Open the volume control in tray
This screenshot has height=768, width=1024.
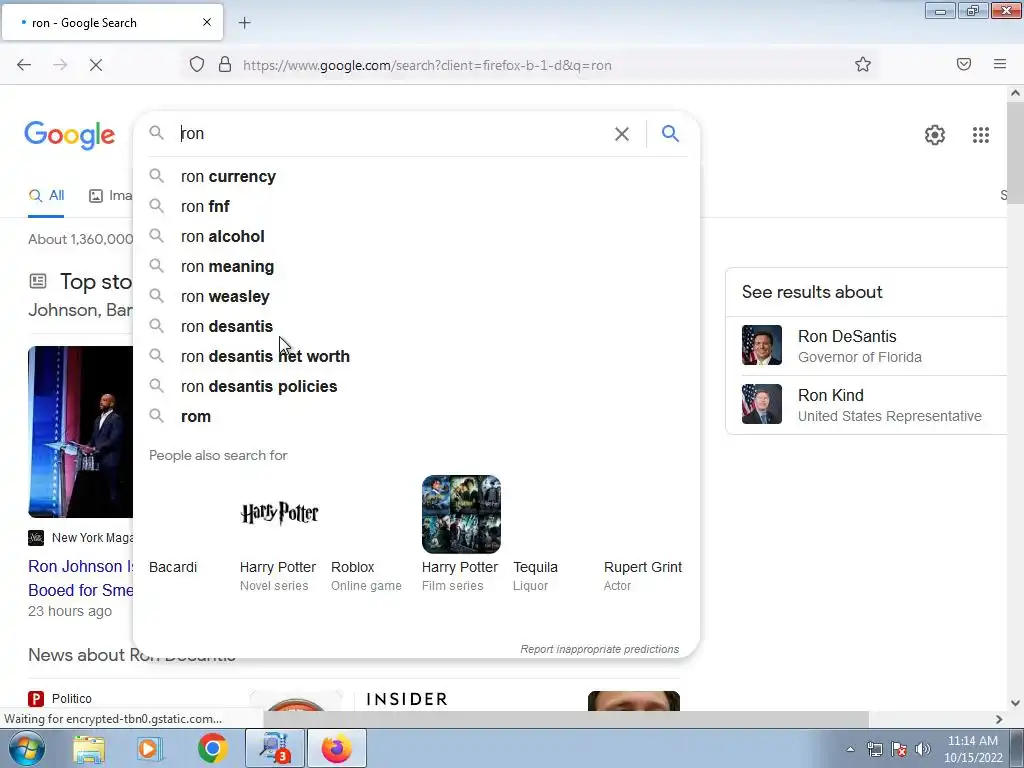pos(923,749)
